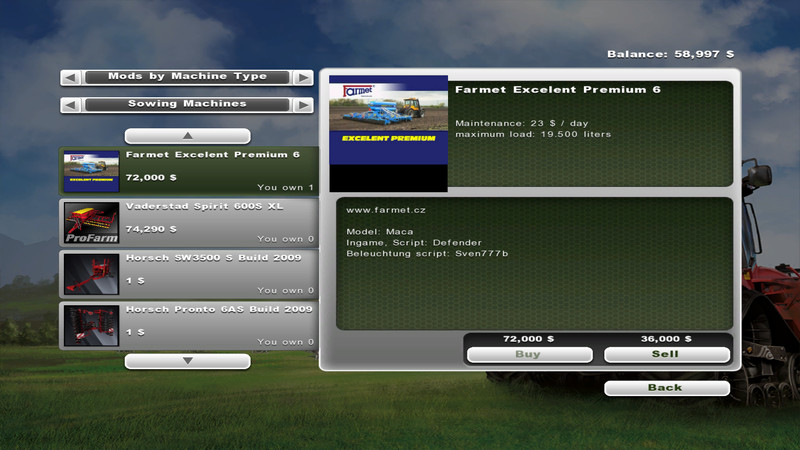Click the Farmet thumbnail in the list
The height and width of the screenshot is (450, 800).
[91, 171]
